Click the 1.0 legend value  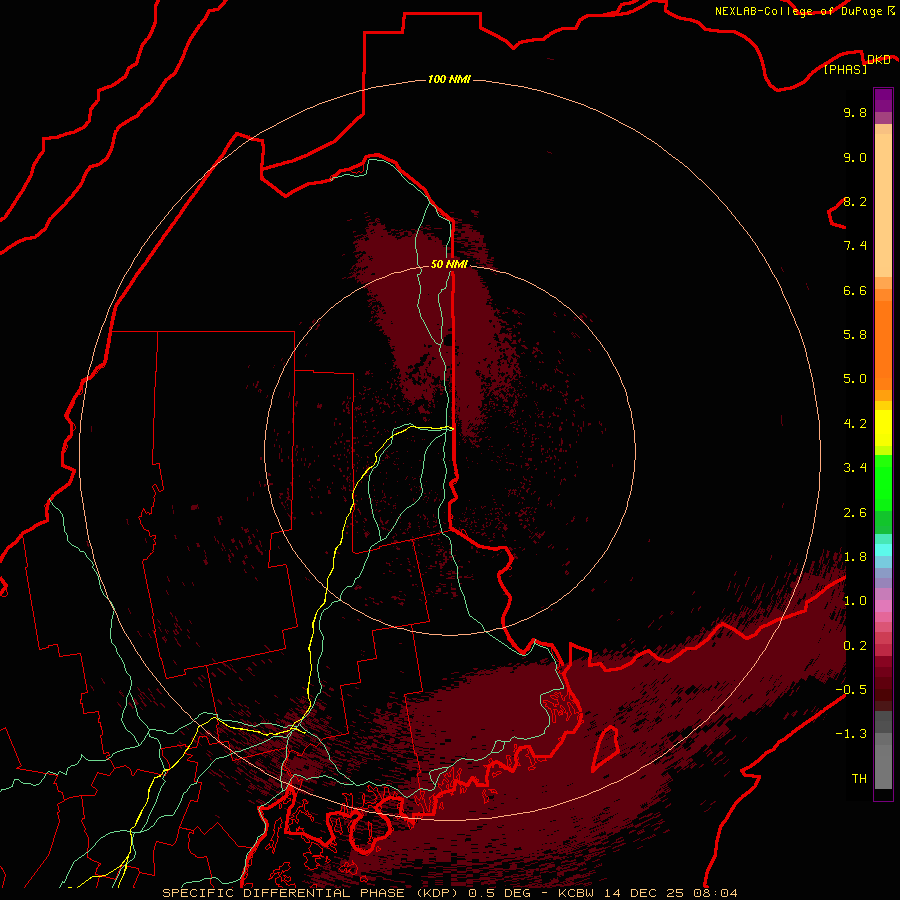855,601
